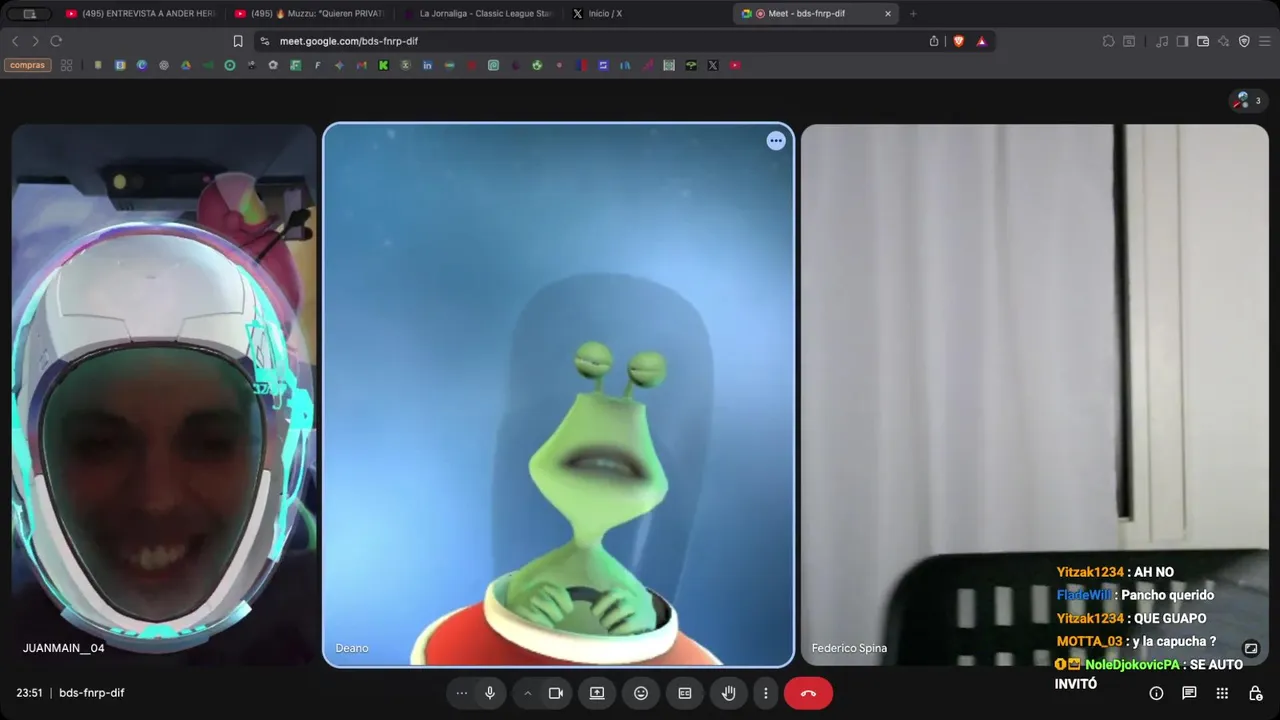Share page icon in address bar

934,41
